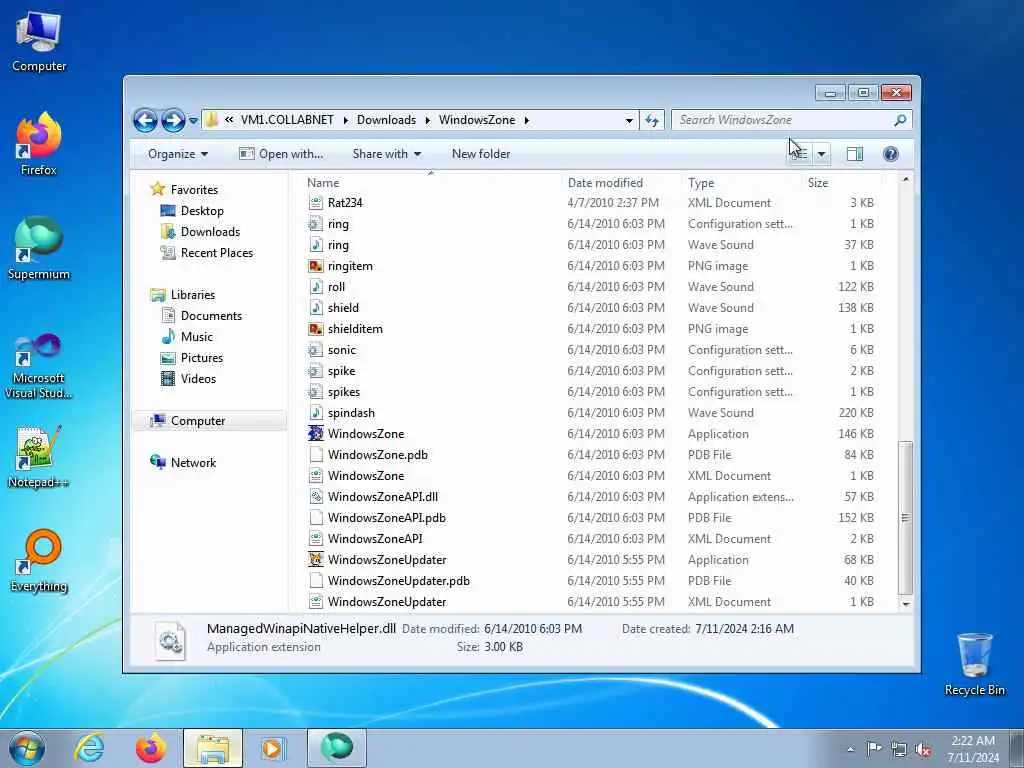Open the Supermium desktop shortcut
The height and width of the screenshot is (768, 1024).
[39, 248]
